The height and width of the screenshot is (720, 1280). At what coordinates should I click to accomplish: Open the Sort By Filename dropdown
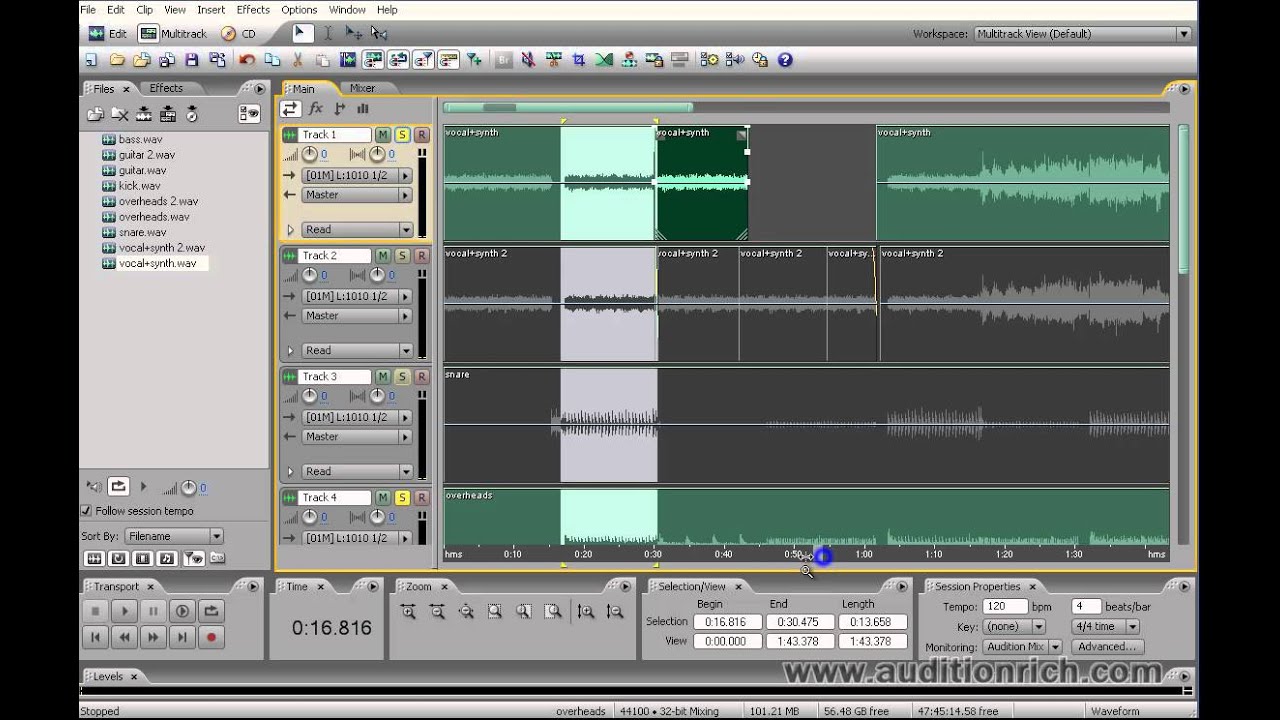174,536
